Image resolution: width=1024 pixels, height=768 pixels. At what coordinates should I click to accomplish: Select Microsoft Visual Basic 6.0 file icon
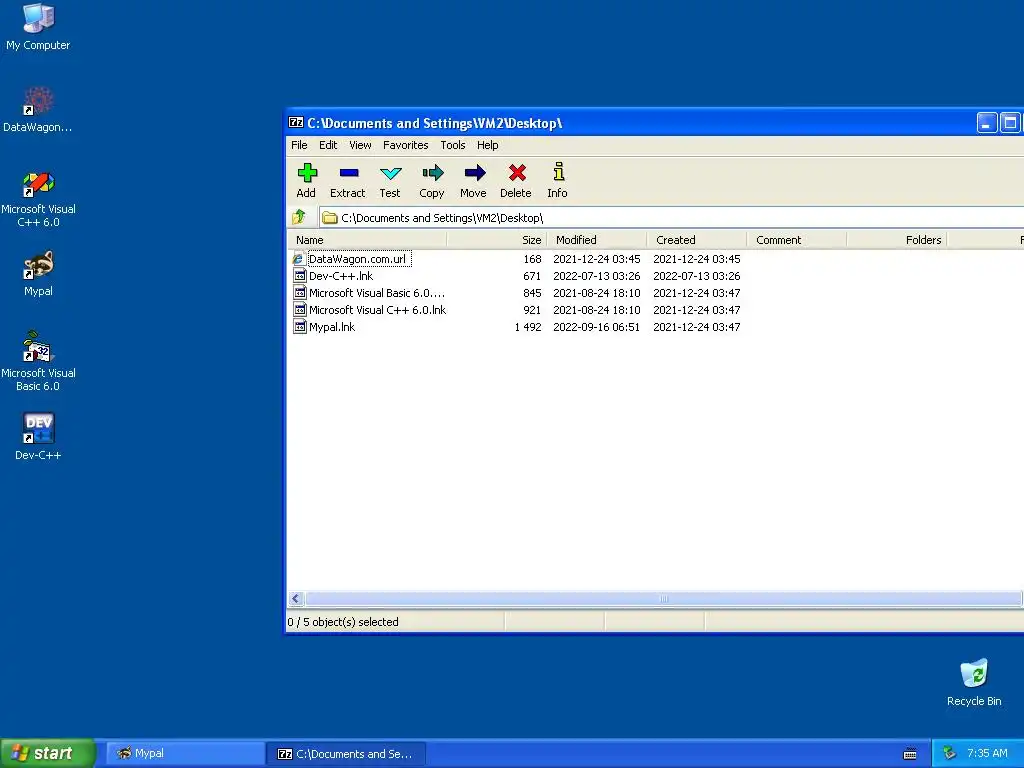pos(299,293)
